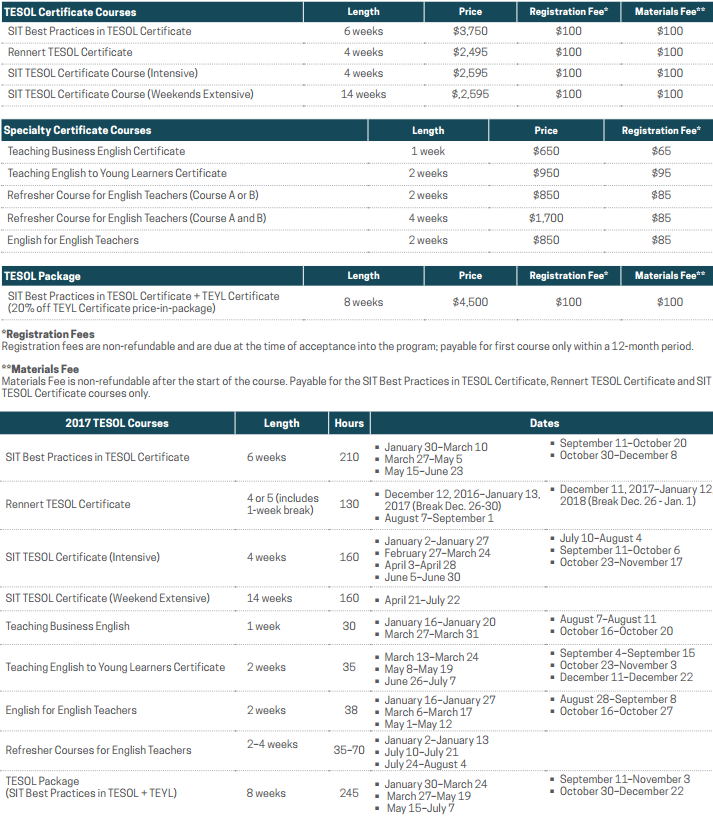Select the 245 hours value for TESOL Package
The image size is (713, 818).
pos(349,793)
